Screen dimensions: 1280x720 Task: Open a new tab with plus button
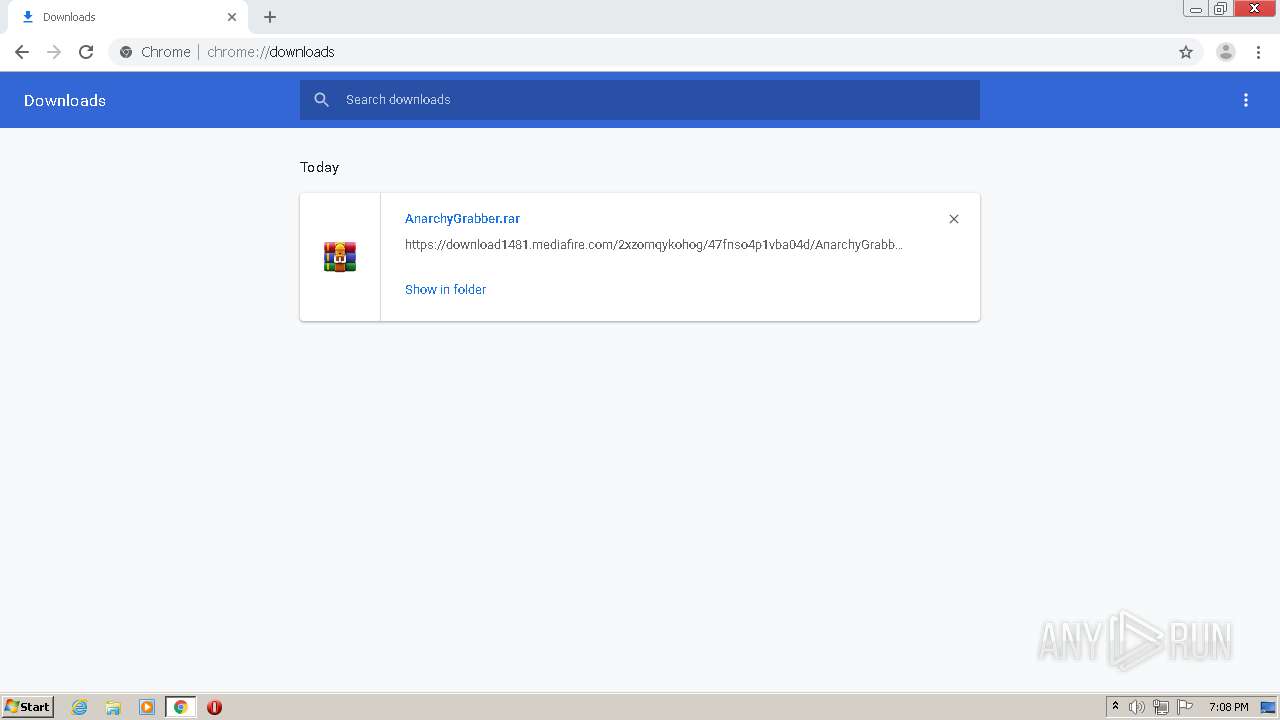[x=270, y=17]
